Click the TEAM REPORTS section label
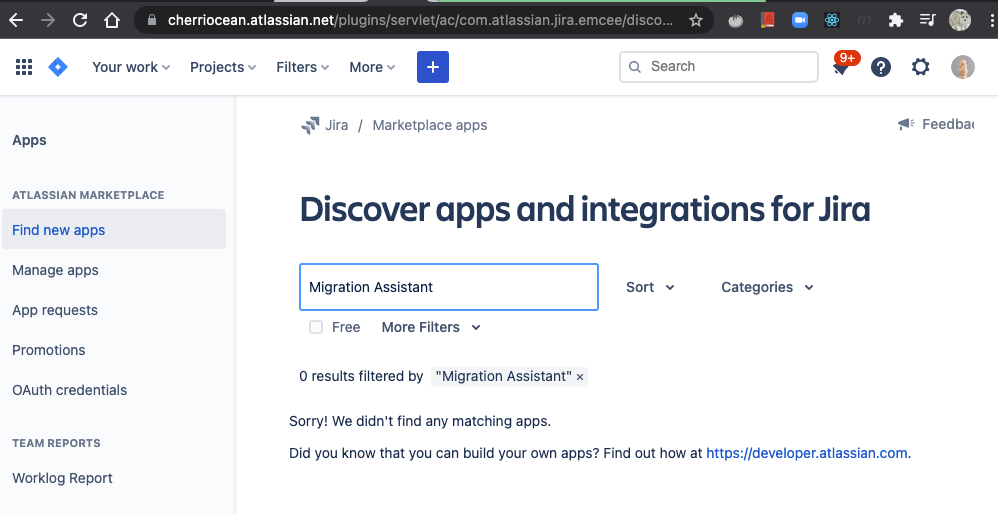Image resolution: width=998 pixels, height=514 pixels. 56,443
